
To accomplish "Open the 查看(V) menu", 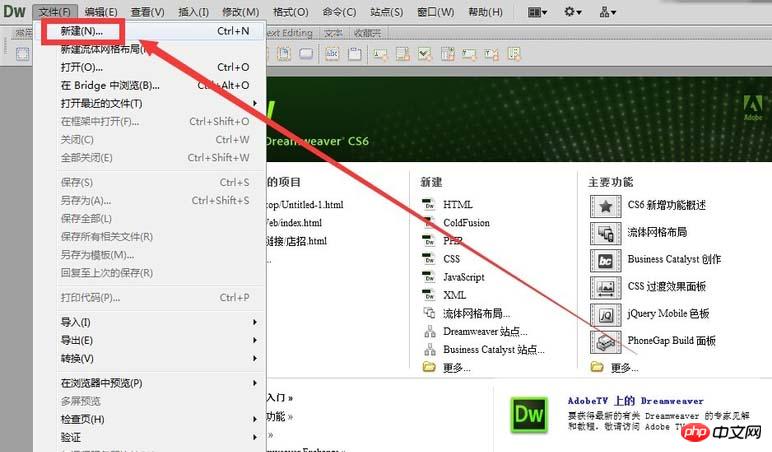I will (147, 12).
